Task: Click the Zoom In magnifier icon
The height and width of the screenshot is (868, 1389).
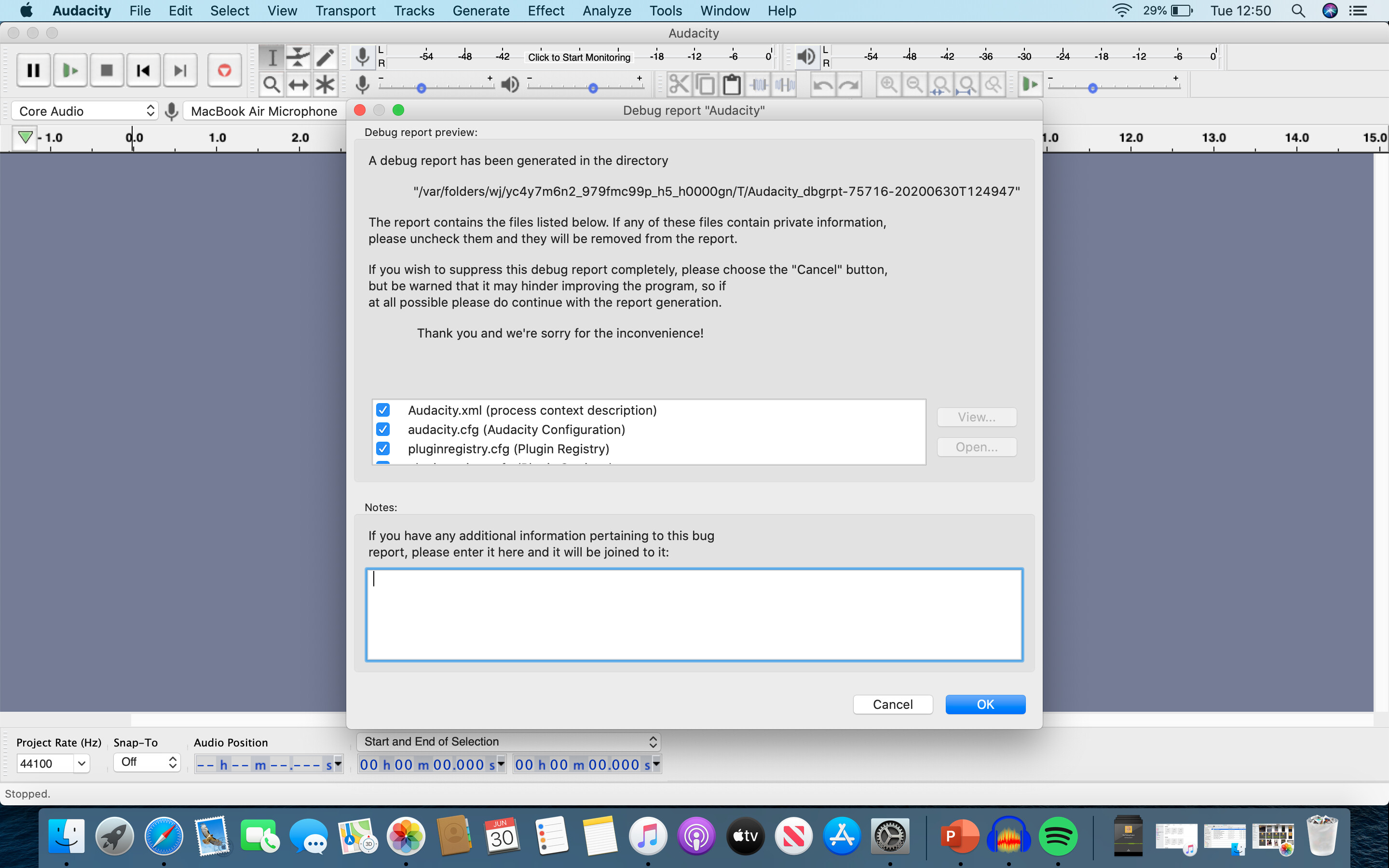Action: [x=888, y=85]
